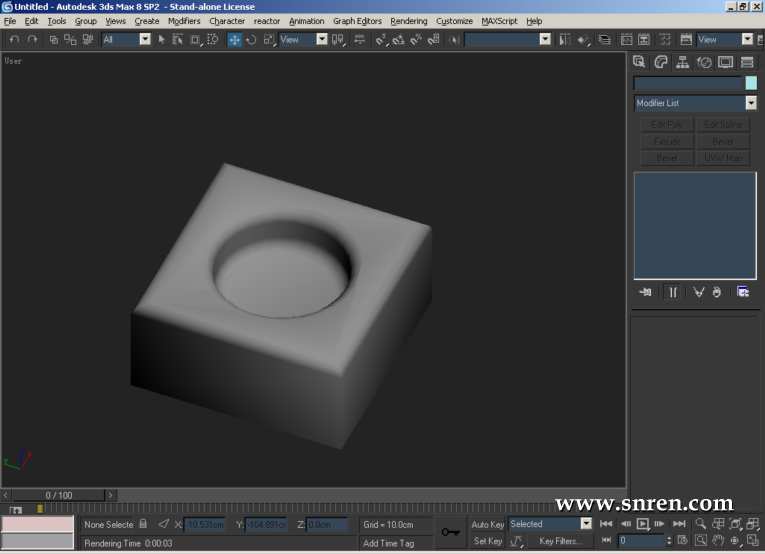Click the Pin Stack icon below modifier stack
This screenshot has width=765, height=554.
646,292
